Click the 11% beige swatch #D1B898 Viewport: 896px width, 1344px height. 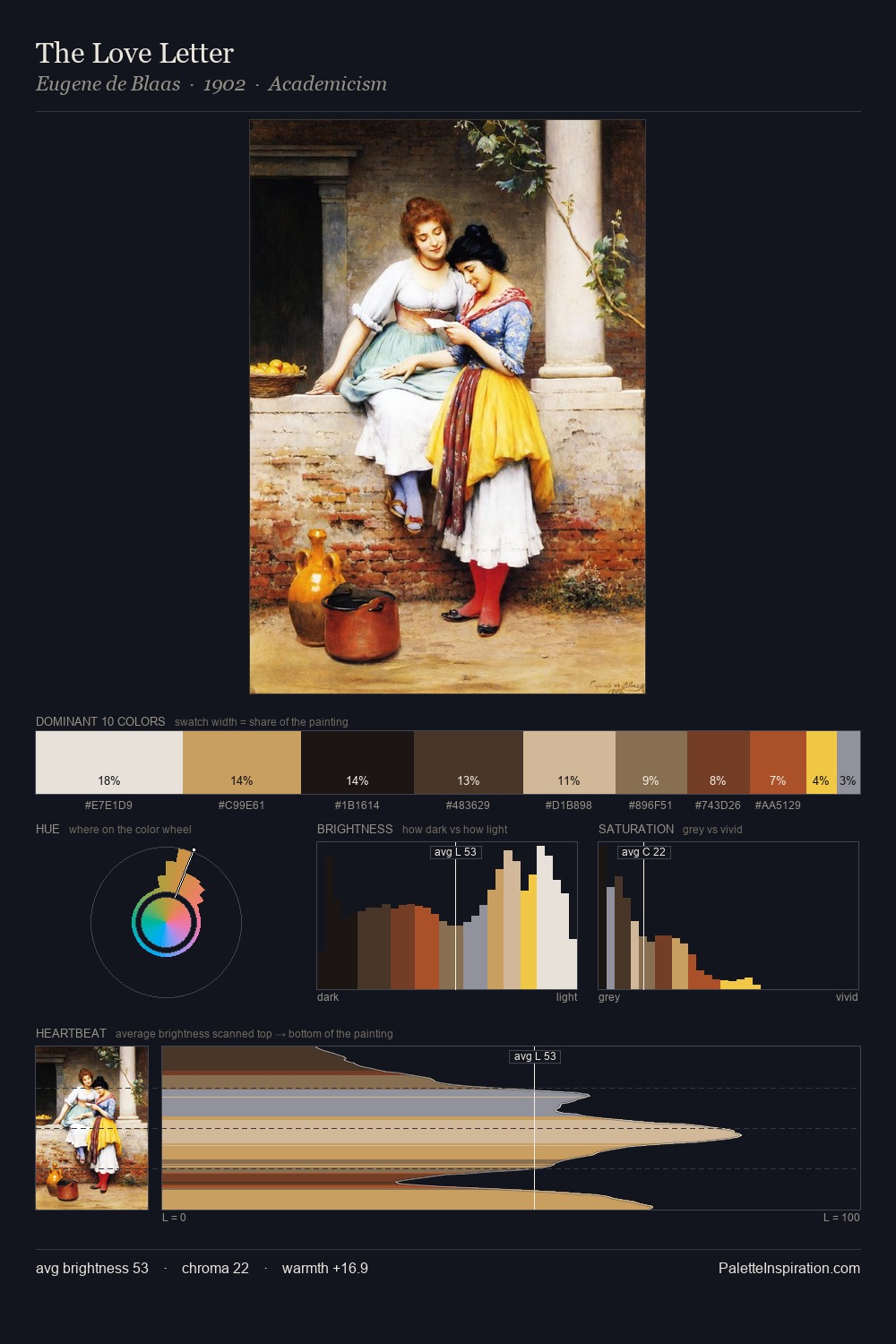(569, 762)
